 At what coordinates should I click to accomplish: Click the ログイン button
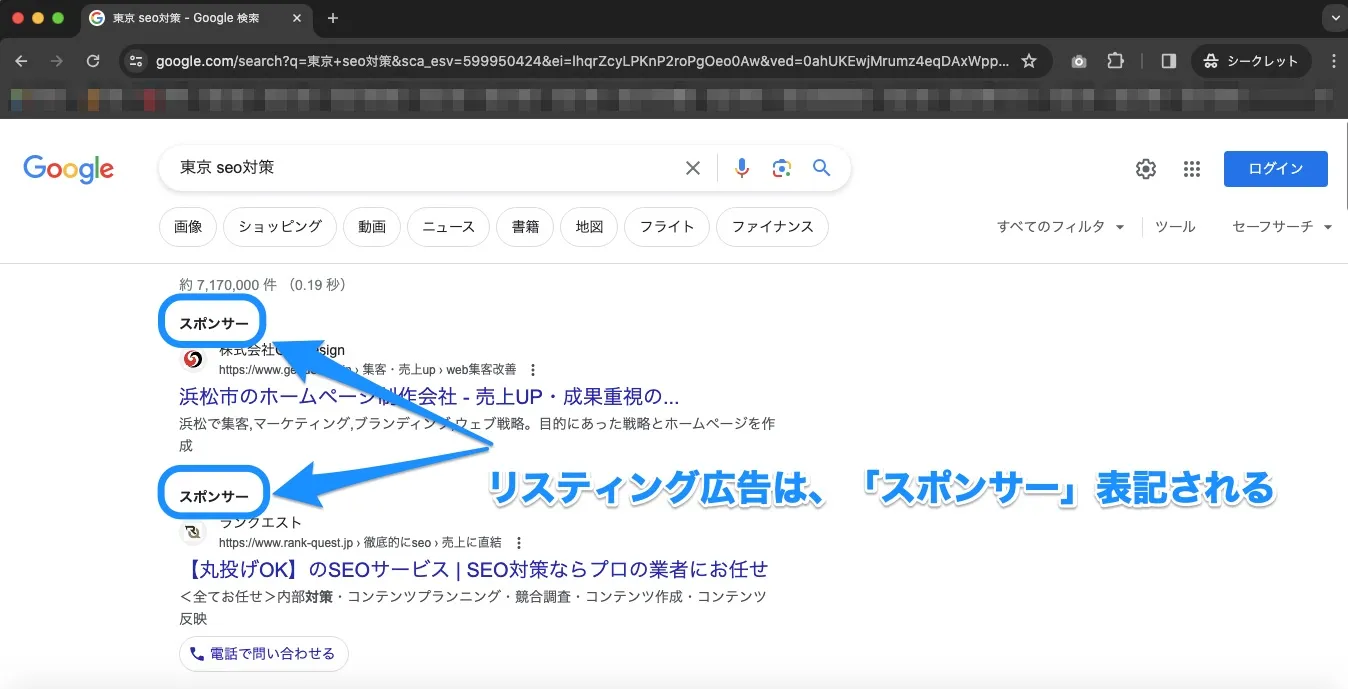point(1275,169)
